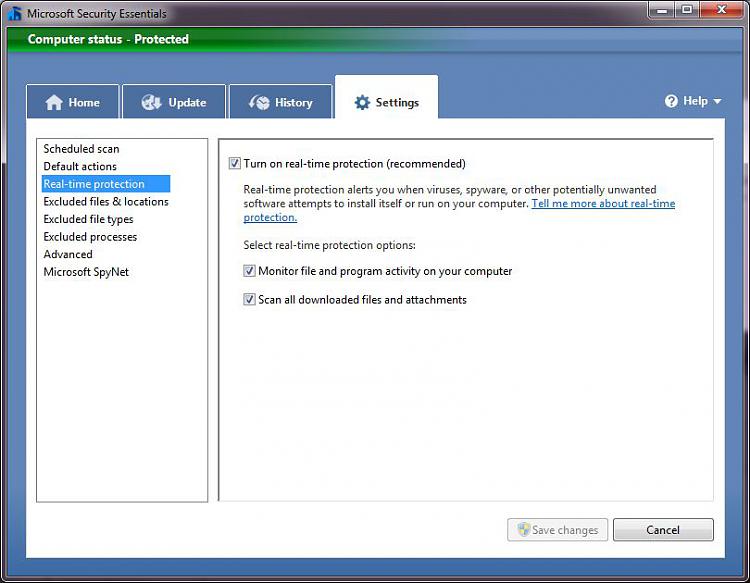750x583 pixels.
Task: Click Computer status - Protected banner text
Action: click(x=108, y=39)
